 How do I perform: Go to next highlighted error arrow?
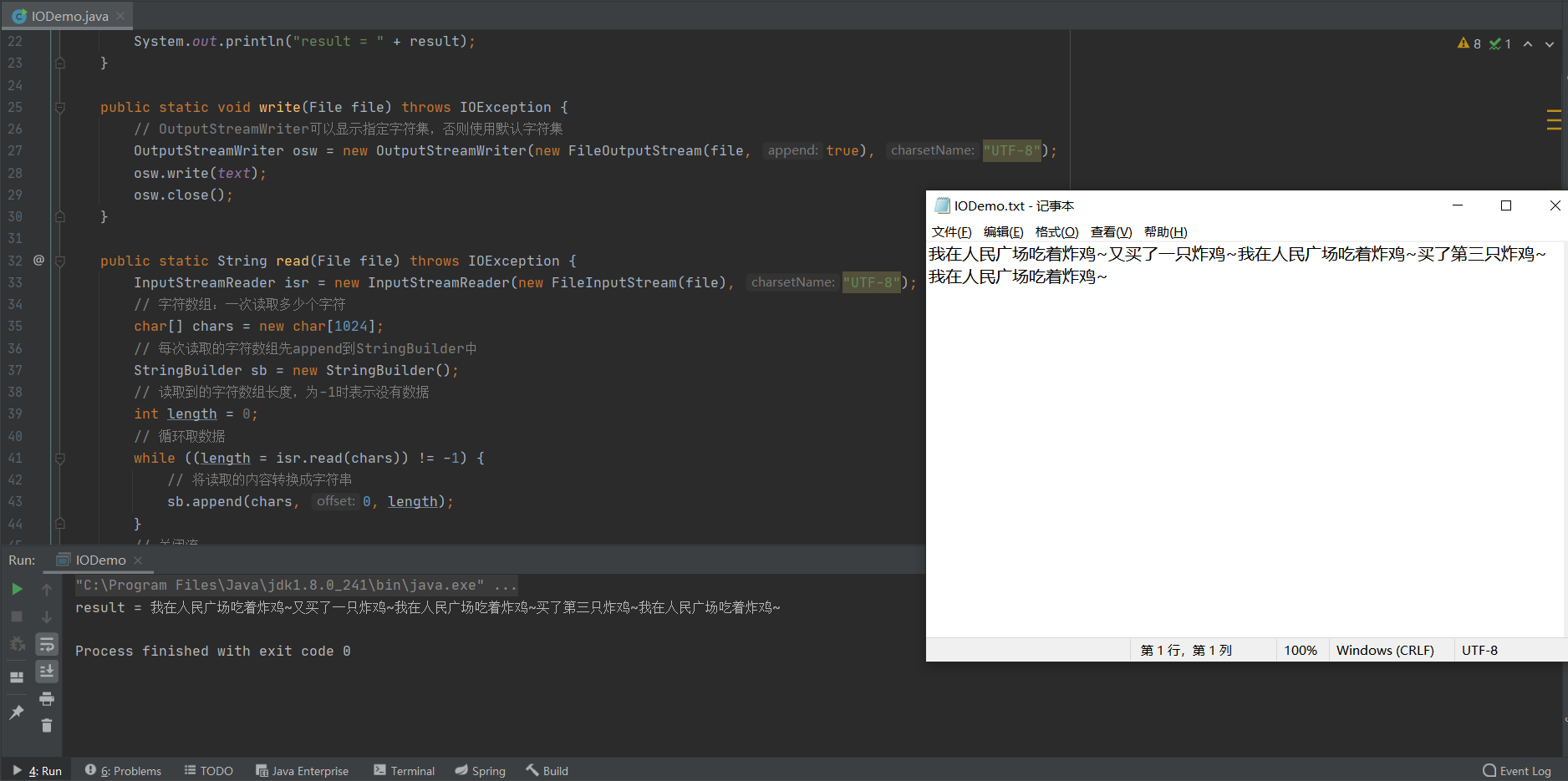tap(1550, 43)
